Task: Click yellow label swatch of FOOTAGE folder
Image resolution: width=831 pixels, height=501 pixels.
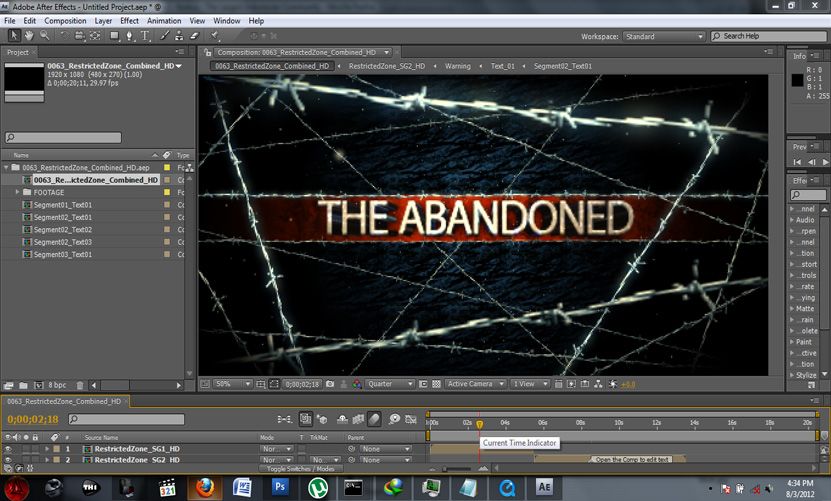Action: click(167, 192)
